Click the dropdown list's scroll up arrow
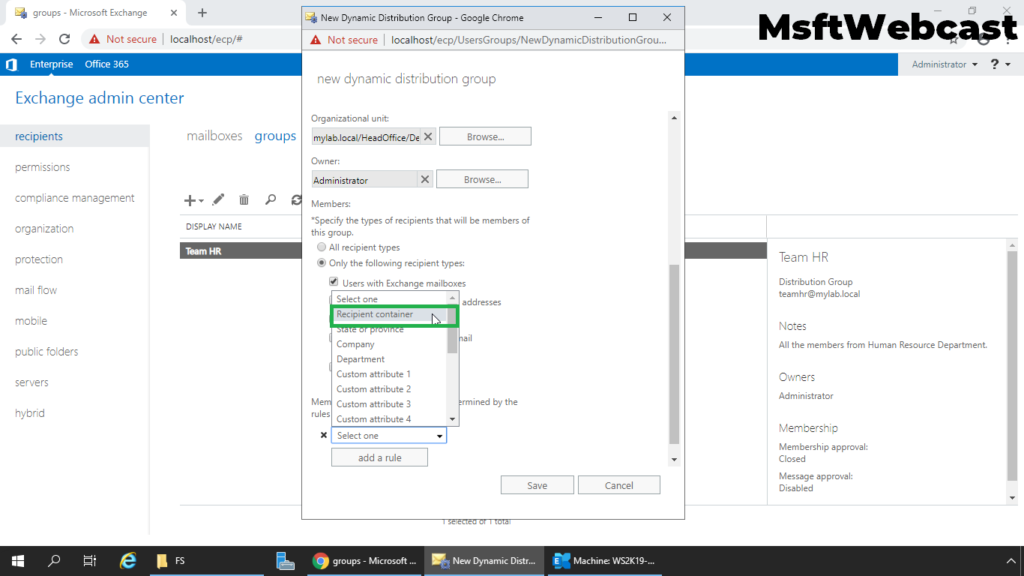The image size is (1024, 576). click(452, 298)
